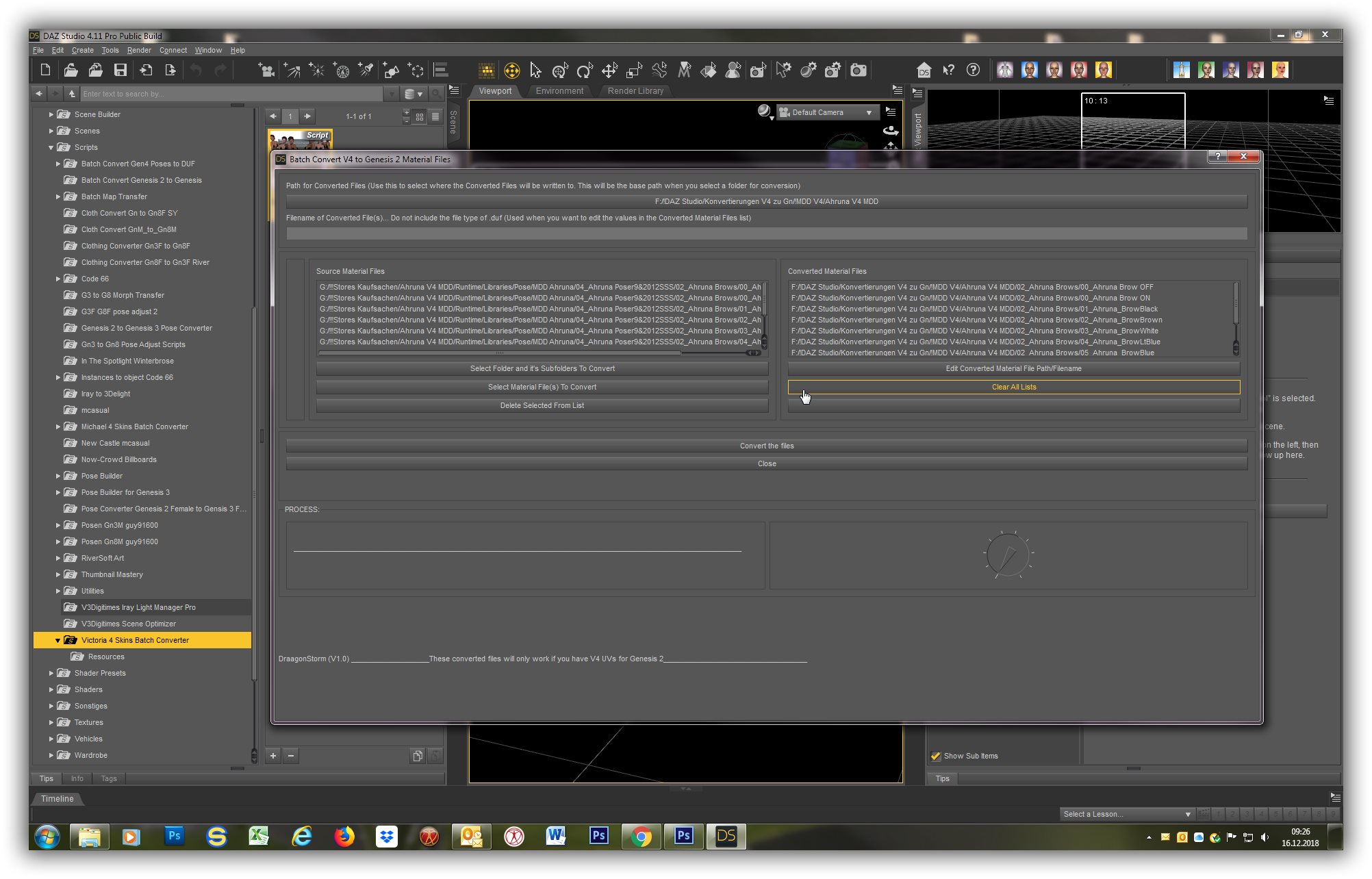Screen dimensions: 1372x879
Task: Click the Convert the files button
Action: tap(766, 446)
